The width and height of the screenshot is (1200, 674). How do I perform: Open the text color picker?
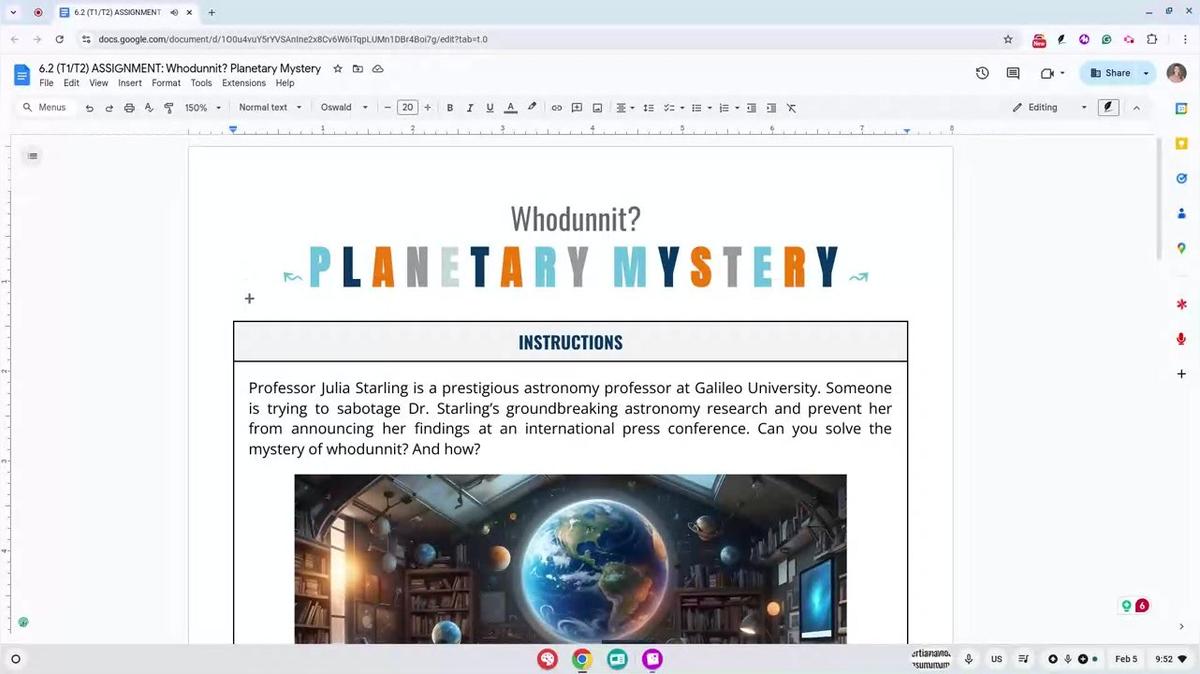pos(510,107)
